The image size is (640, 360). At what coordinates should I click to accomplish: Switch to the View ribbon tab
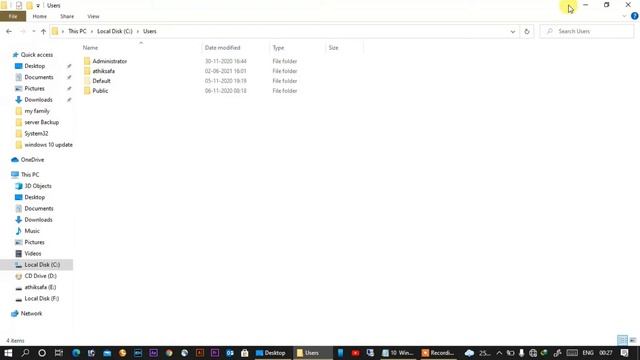tap(93, 16)
